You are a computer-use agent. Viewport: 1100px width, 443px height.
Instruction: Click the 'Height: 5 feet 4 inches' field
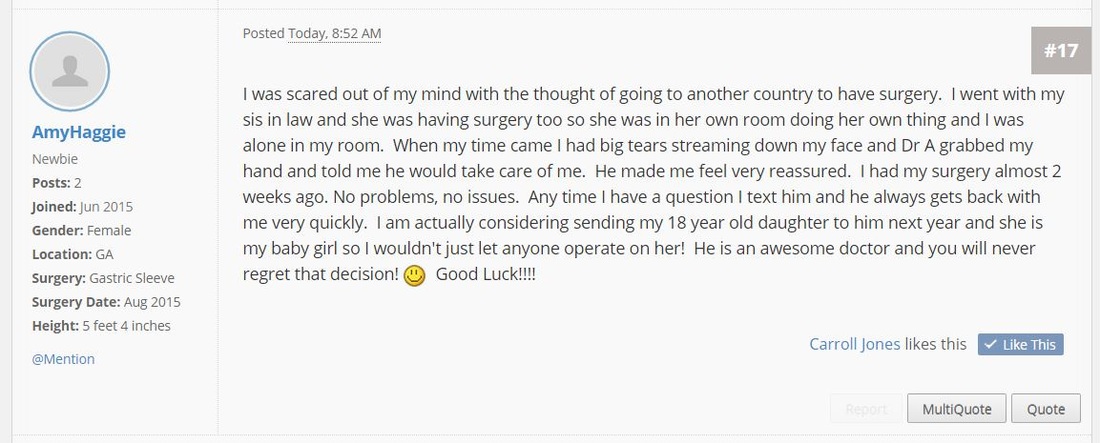click(x=101, y=326)
